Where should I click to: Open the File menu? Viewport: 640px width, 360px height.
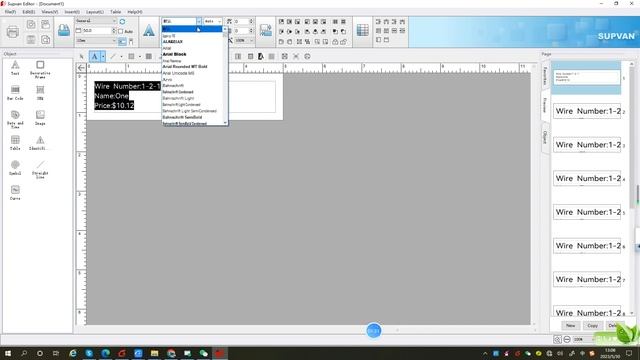(10, 12)
